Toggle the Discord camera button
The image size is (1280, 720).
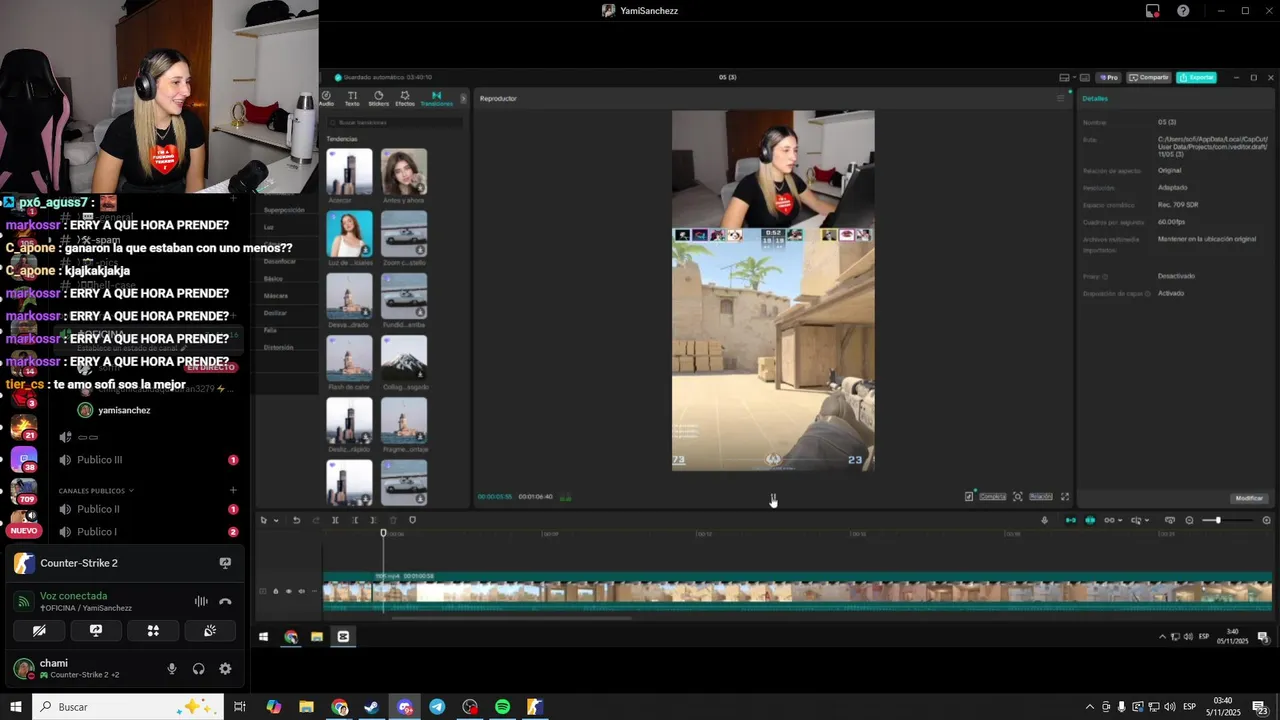coord(39,631)
